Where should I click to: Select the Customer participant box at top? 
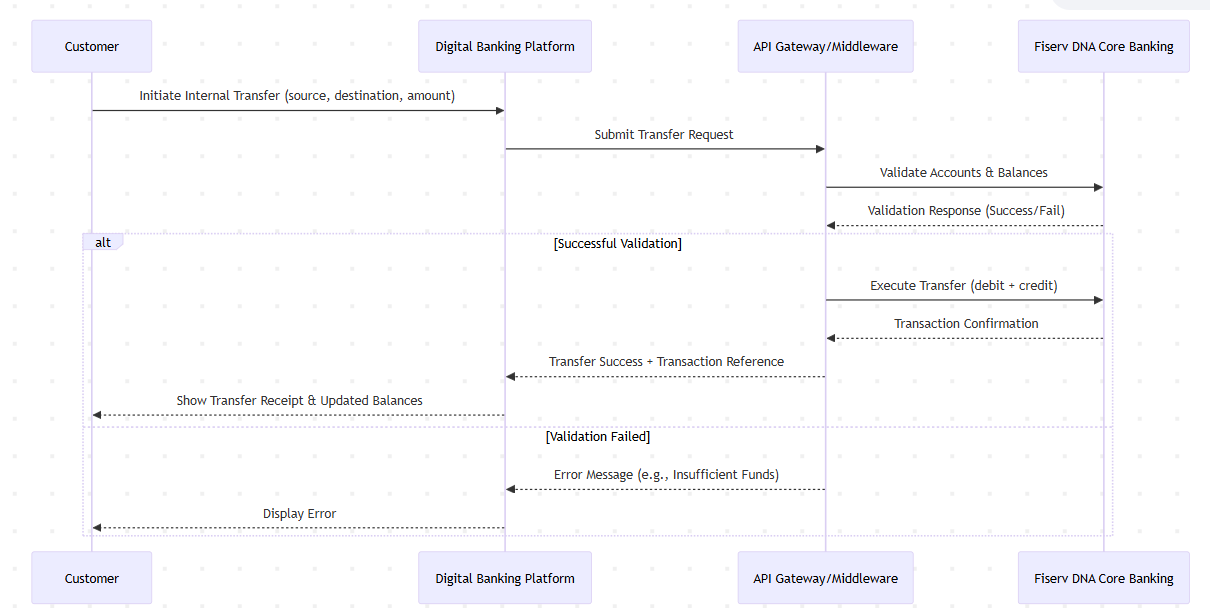click(91, 46)
